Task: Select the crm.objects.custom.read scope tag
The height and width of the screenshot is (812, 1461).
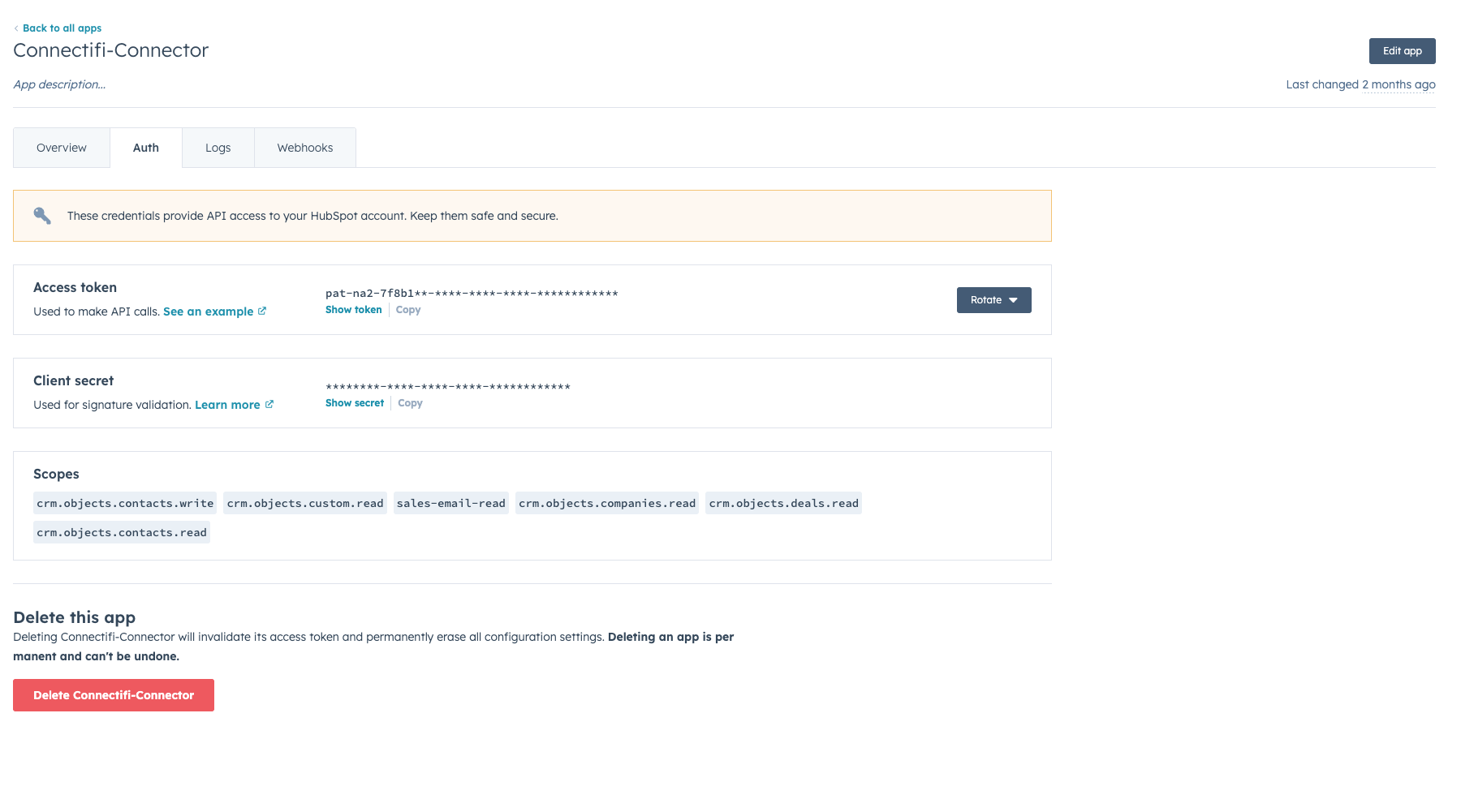Action: coord(305,504)
